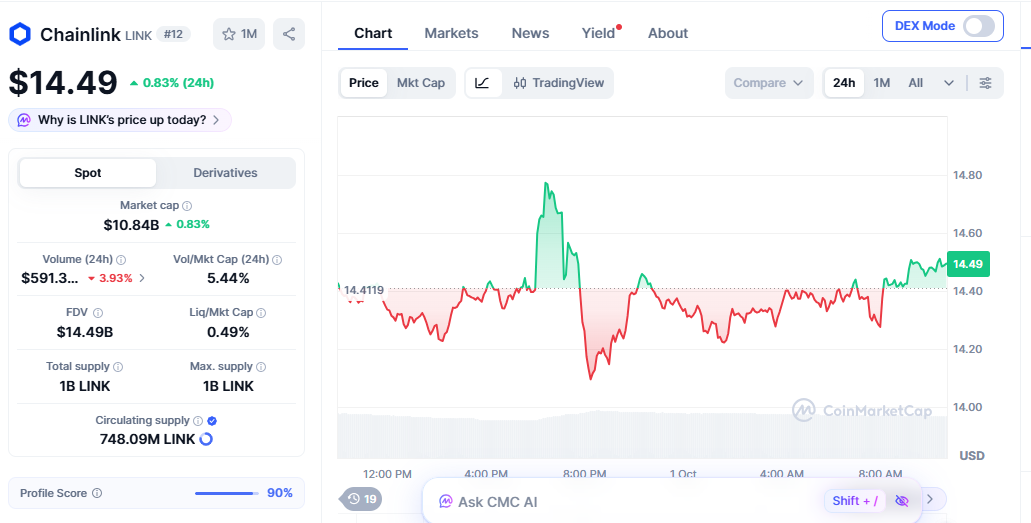Click the Ask CMC AI chat icon

click(446, 502)
